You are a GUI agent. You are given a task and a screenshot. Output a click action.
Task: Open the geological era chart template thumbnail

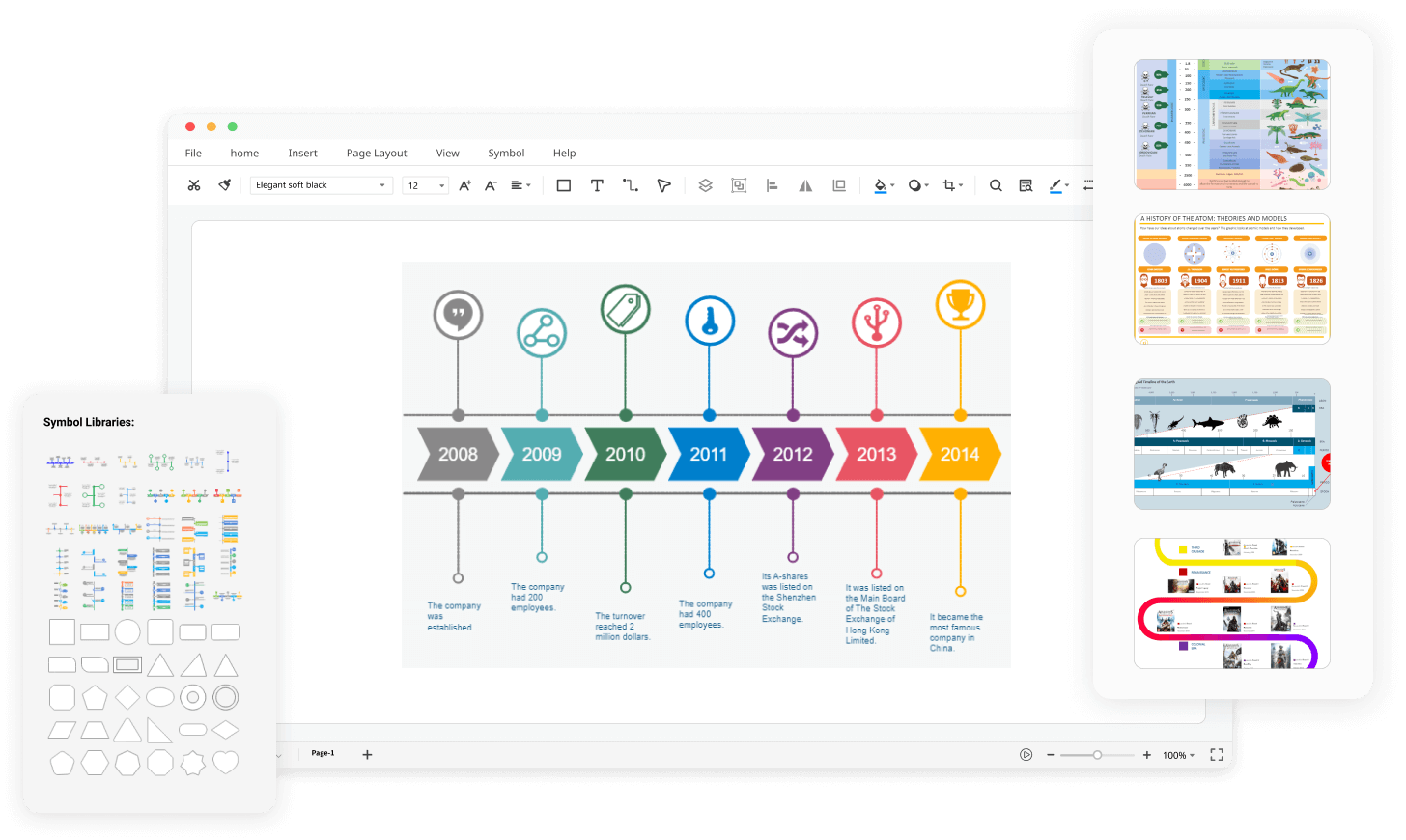pos(1232,125)
